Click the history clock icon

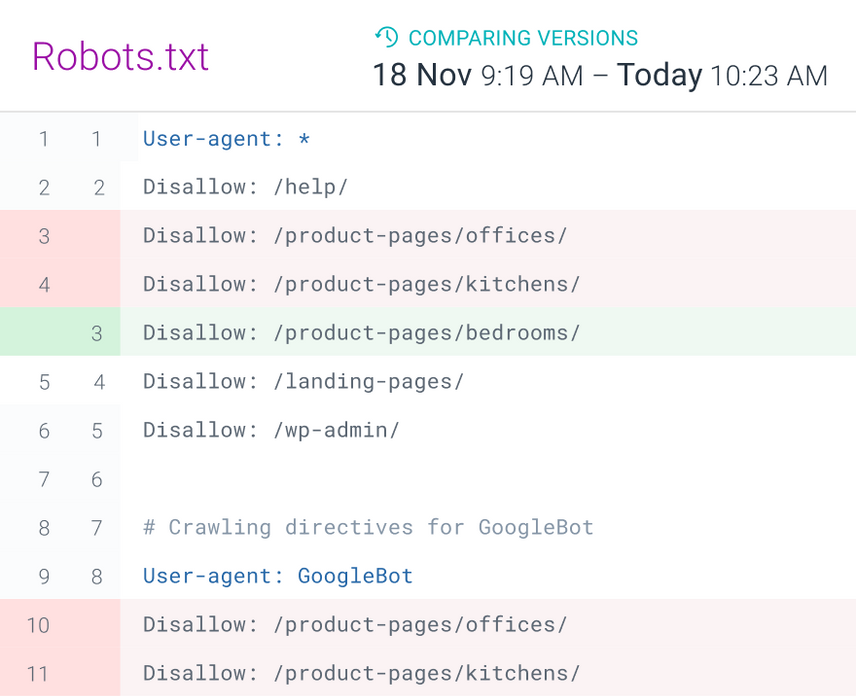pyautogui.click(x=386, y=38)
